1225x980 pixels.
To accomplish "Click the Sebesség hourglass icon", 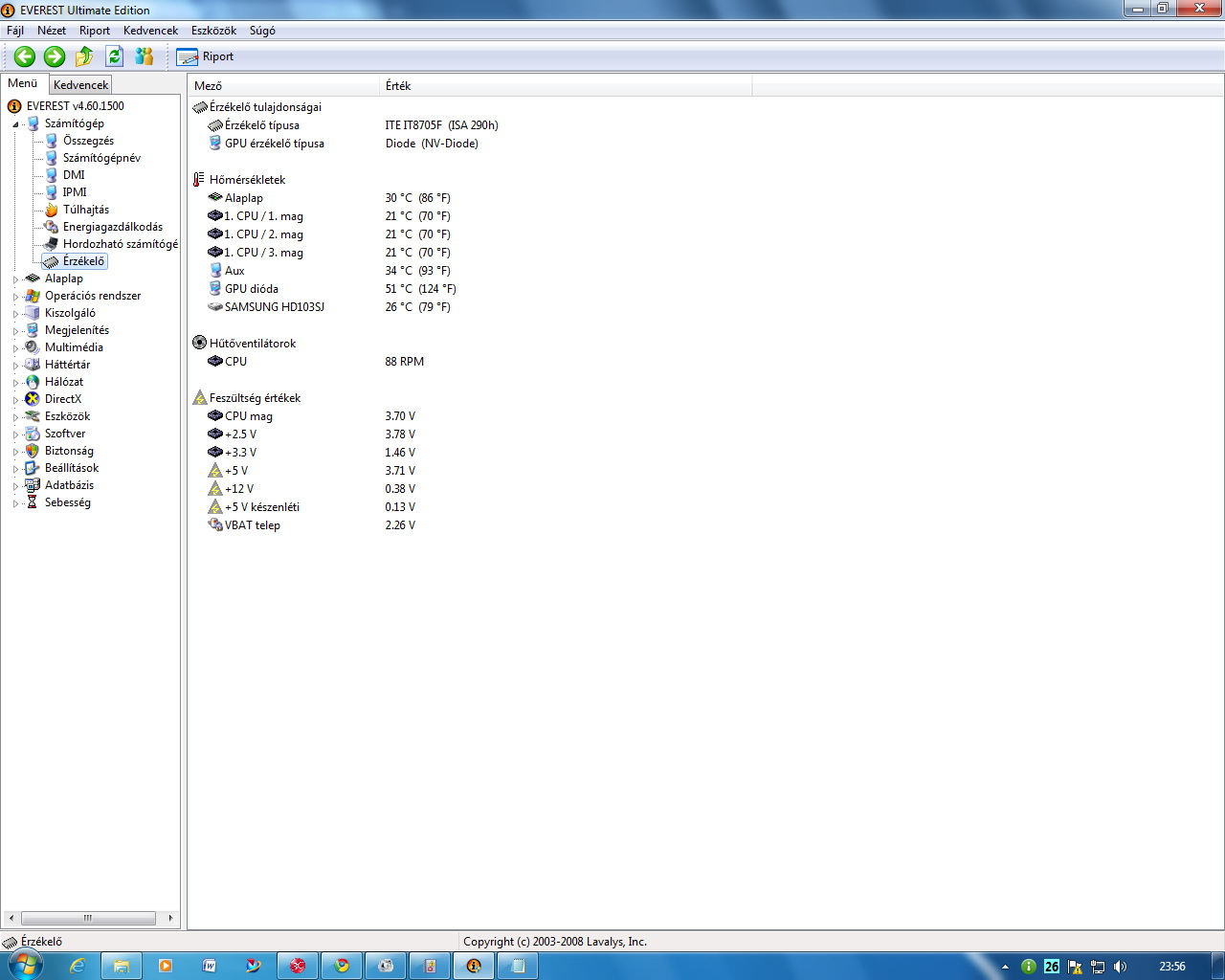I will [x=33, y=502].
